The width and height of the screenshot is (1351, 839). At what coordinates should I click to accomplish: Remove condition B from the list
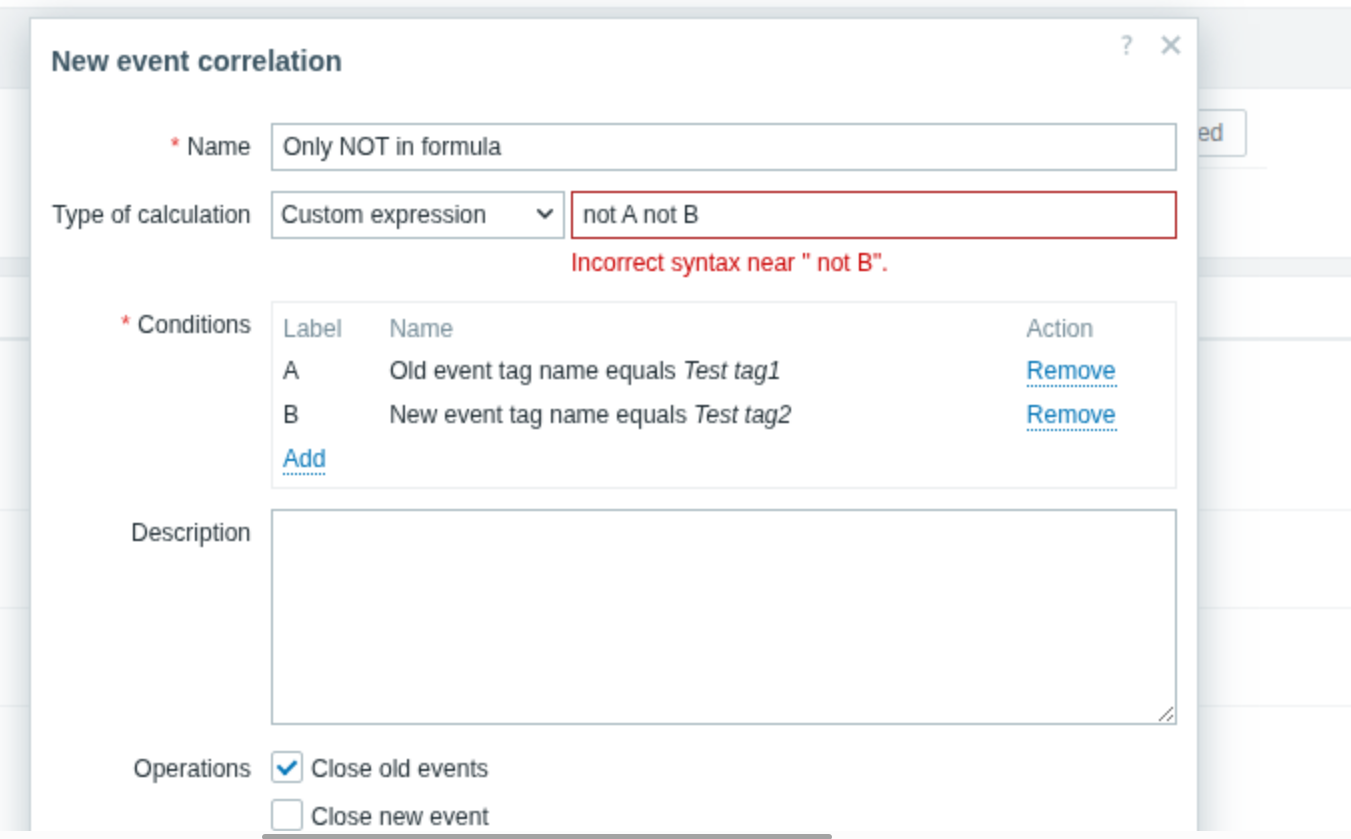point(1070,415)
